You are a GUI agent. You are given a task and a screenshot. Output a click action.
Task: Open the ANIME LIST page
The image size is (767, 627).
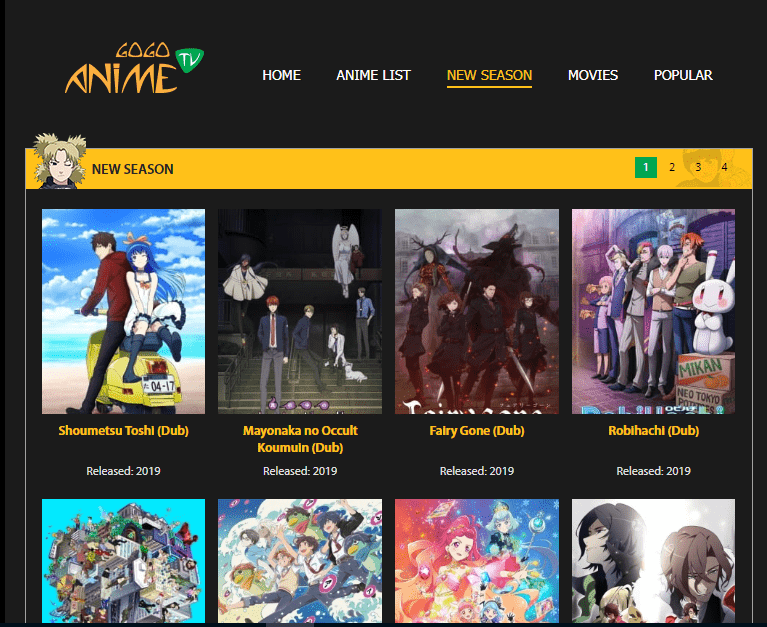pyautogui.click(x=373, y=75)
